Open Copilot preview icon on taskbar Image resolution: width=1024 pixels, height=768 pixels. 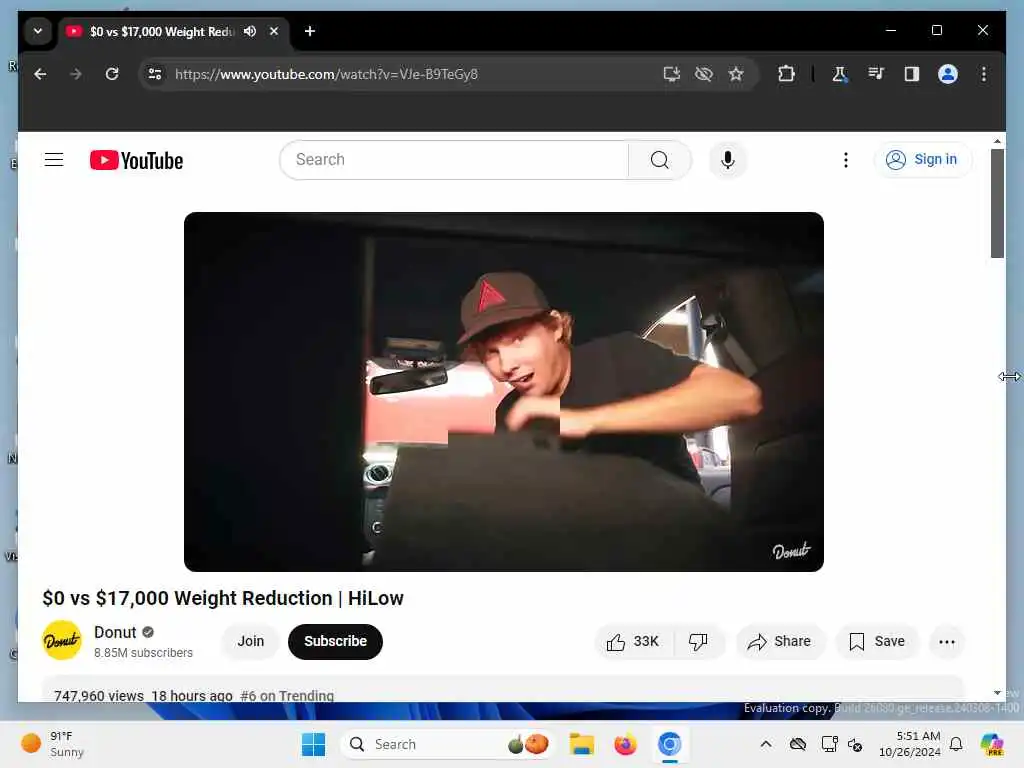[991, 744]
